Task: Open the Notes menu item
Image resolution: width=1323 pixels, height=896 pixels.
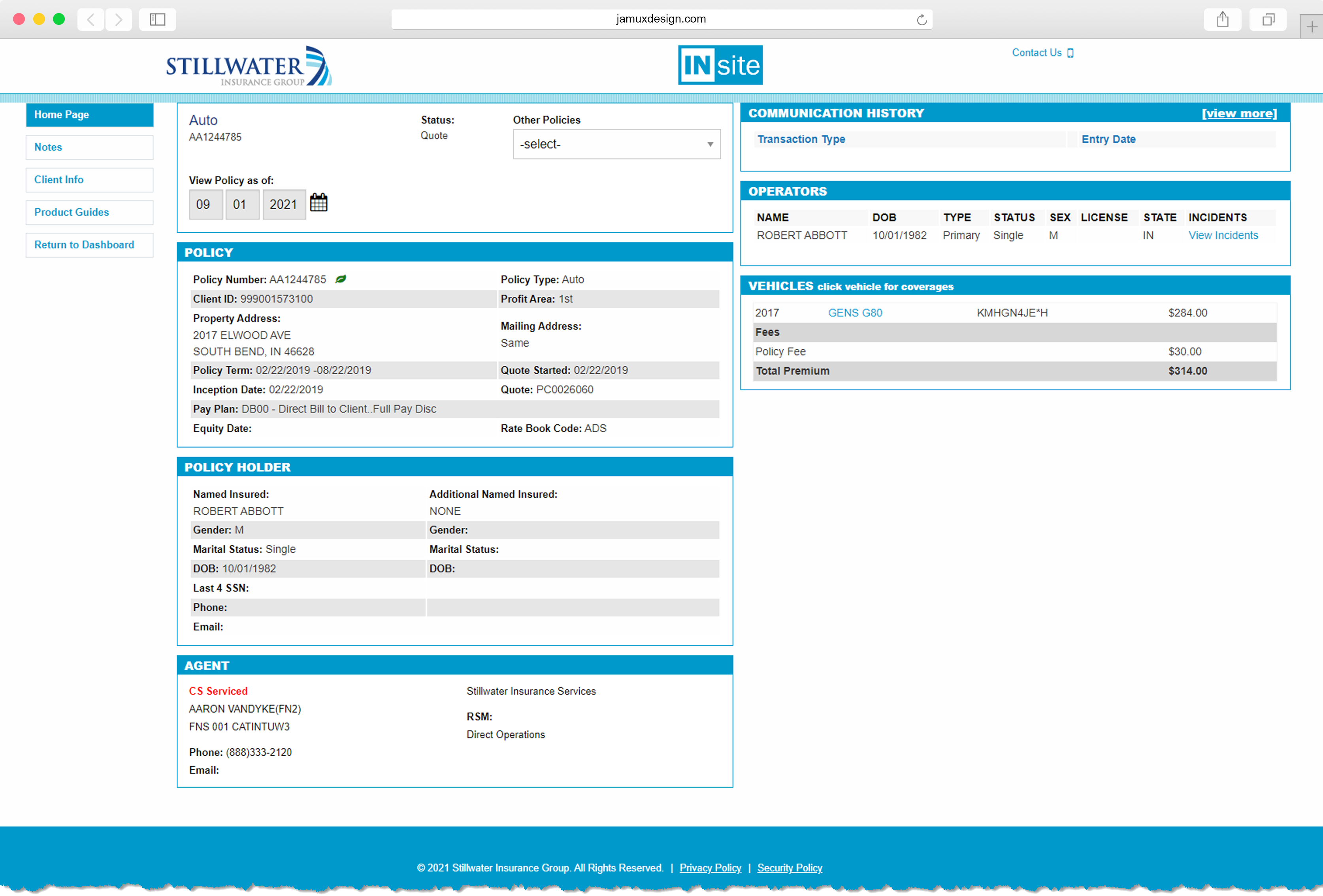Action: (x=89, y=147)
